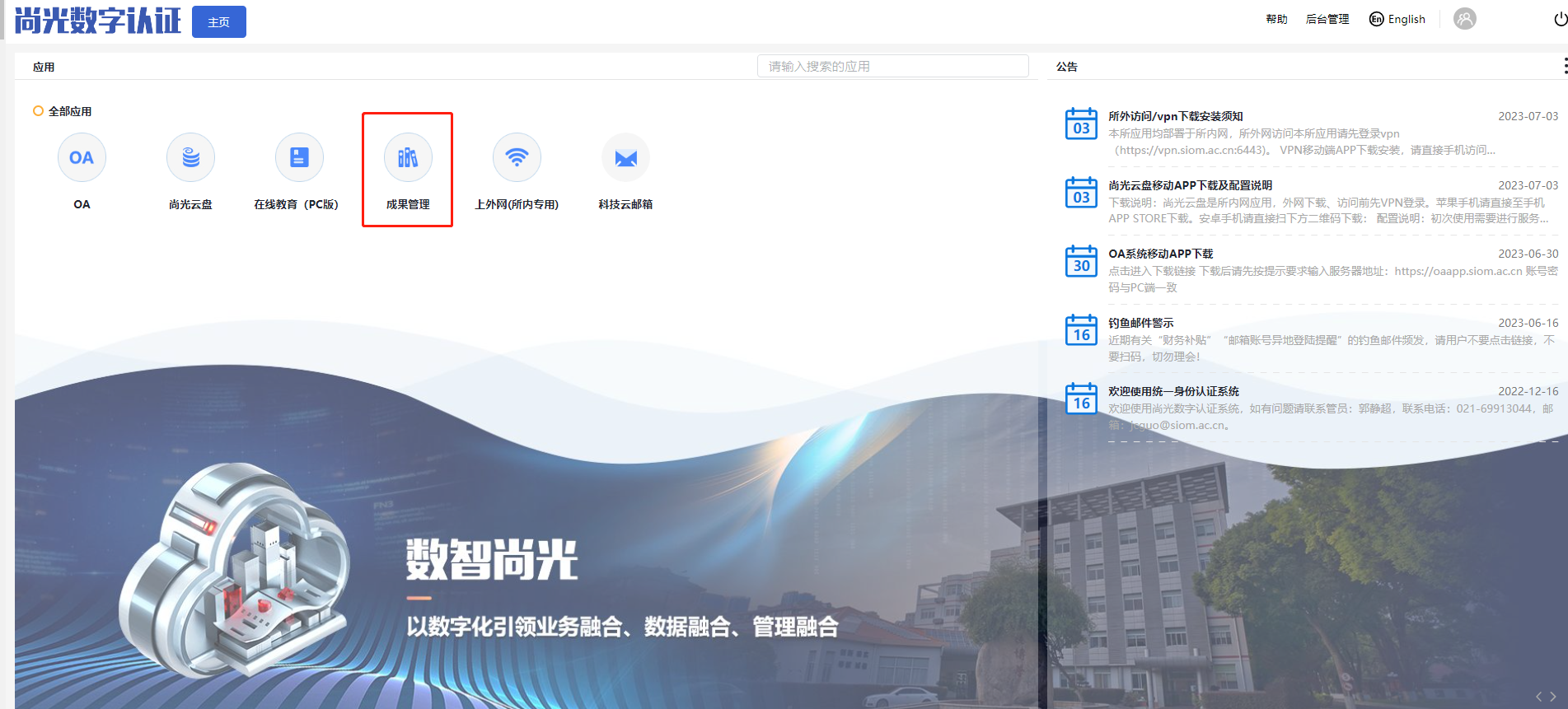
Task: Open the 钓鱼邮件警示 announcement
Action: tap(1140, 323)
